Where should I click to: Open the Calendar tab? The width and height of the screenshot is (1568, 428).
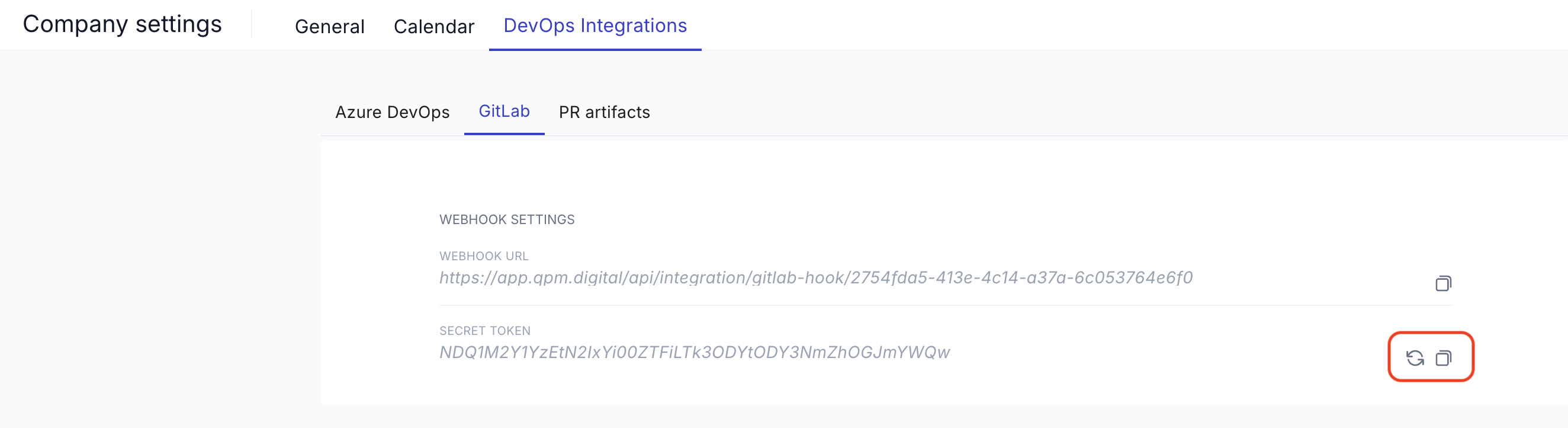(433, 26)
